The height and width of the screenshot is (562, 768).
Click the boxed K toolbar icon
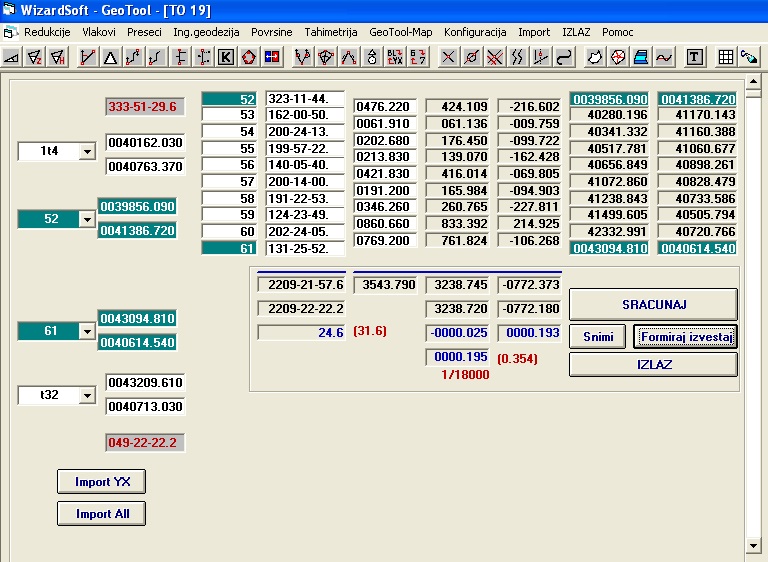(x=226, y=57)
